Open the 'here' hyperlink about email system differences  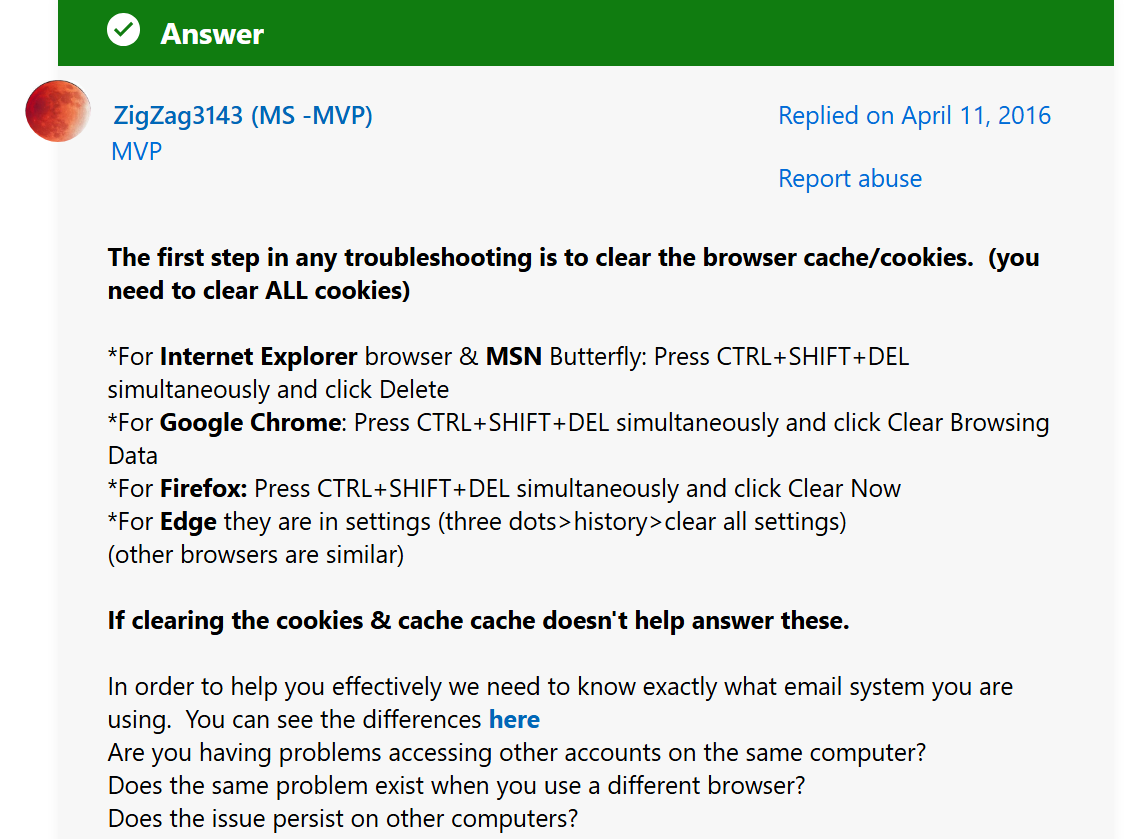pos(514,719)
